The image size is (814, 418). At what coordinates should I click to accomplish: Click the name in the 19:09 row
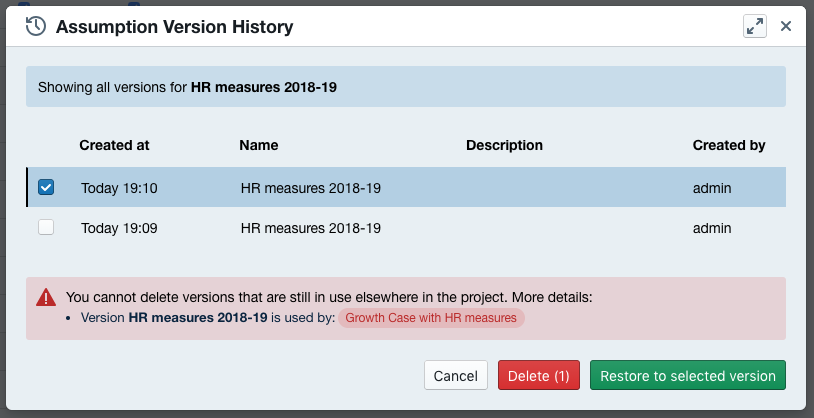(310, 228)
